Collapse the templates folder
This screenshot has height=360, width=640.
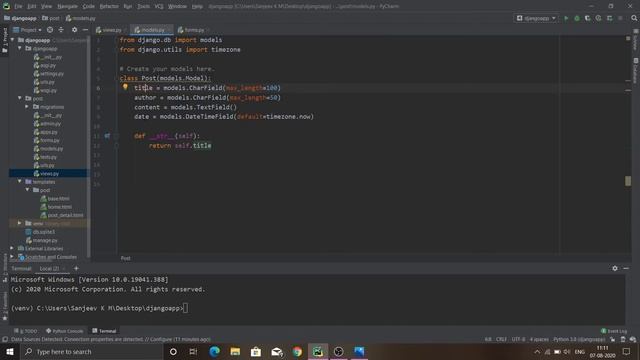click(20, 181)
